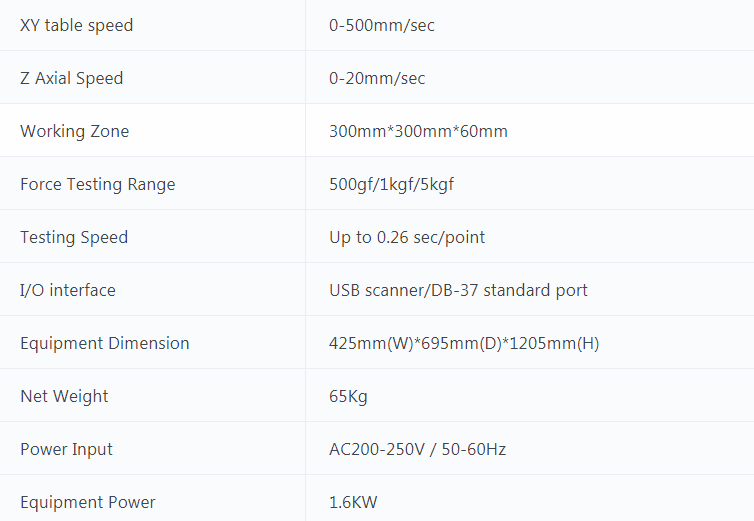Click the I/O interface label

click(x=68, y=290)
